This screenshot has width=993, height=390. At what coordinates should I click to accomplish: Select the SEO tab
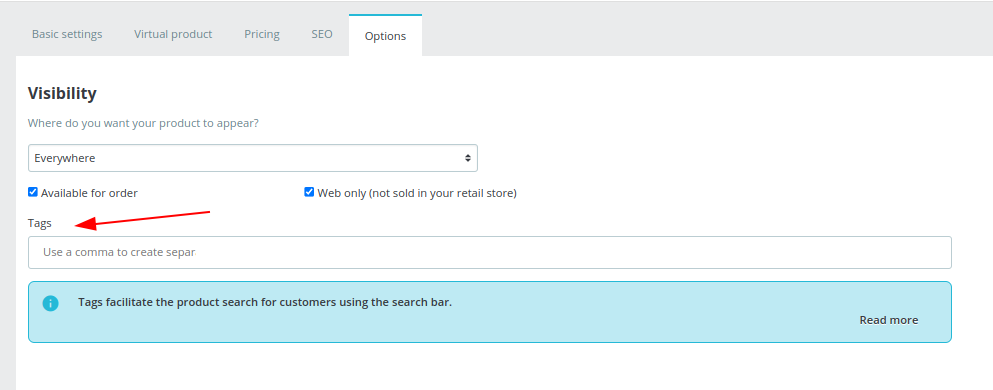(x=322, y=34)
